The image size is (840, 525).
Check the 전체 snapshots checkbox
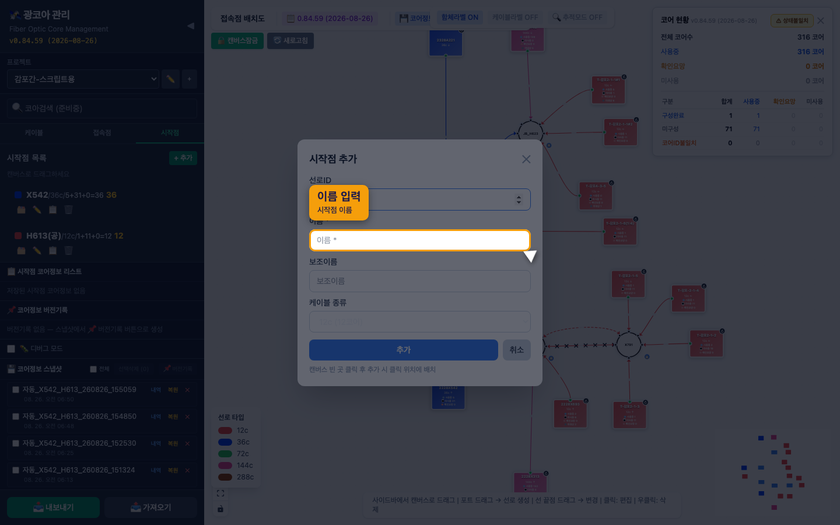tap(93, 369)
